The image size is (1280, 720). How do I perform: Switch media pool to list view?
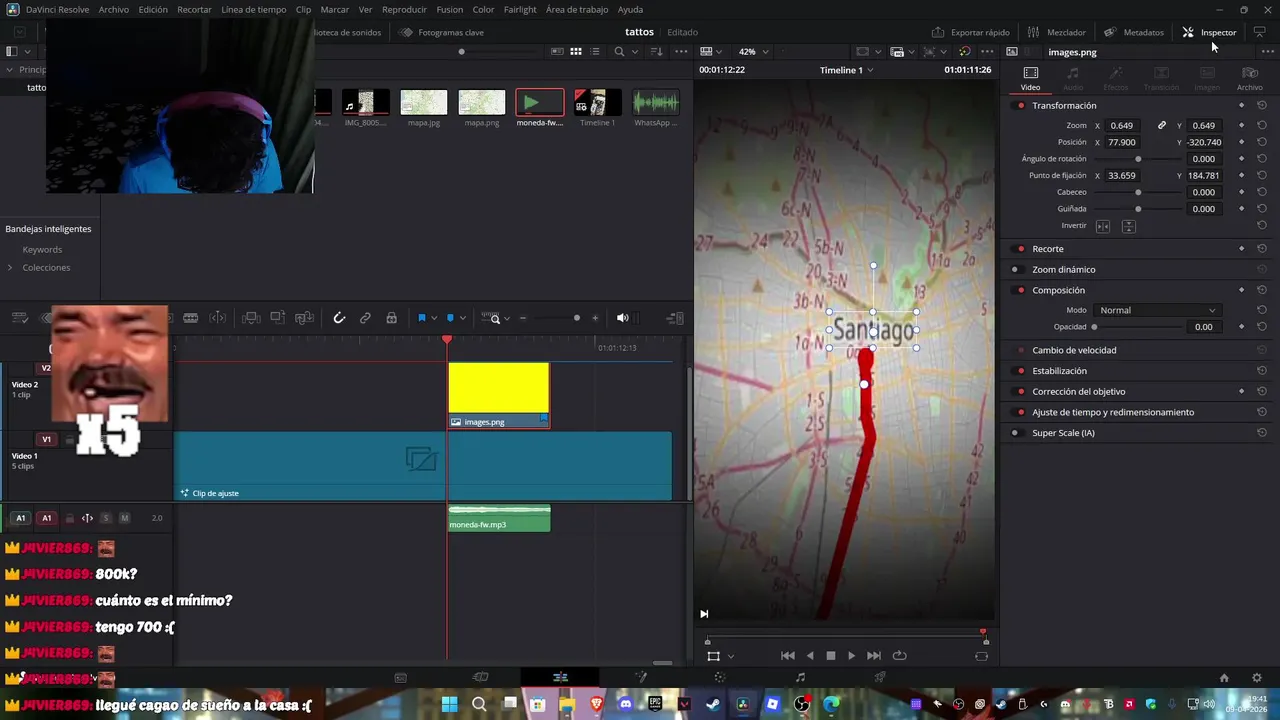click(x=595, y=51)
